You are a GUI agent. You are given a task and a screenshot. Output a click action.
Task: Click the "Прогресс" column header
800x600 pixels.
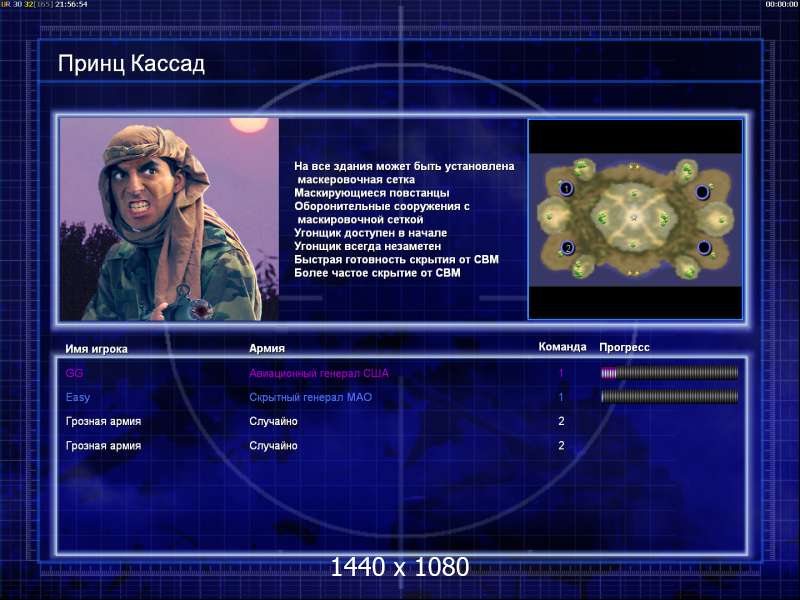pos(624,347)
